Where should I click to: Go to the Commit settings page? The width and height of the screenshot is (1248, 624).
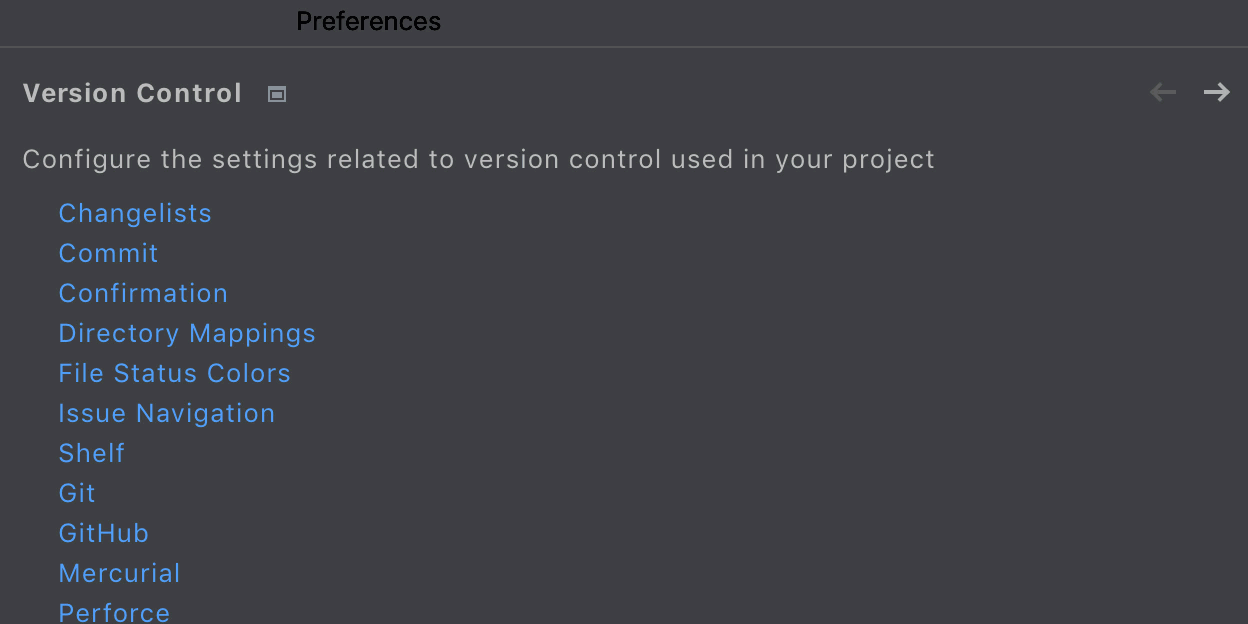[x=108, y=253]
